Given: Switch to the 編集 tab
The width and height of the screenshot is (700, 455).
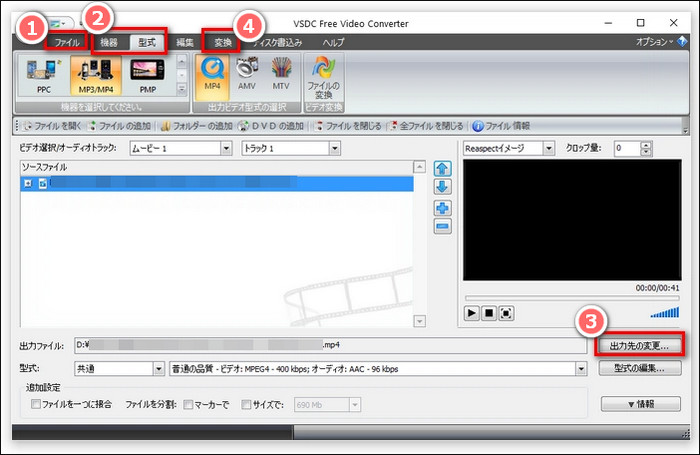Looking at the screenshot, I should click(184, 42).
